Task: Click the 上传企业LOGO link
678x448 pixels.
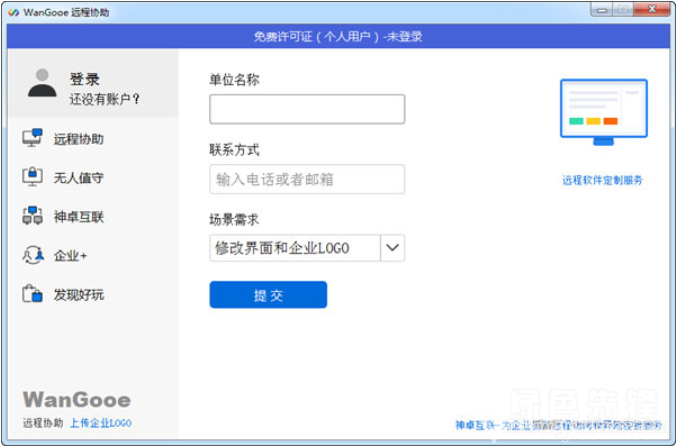Action: point(101,423)
